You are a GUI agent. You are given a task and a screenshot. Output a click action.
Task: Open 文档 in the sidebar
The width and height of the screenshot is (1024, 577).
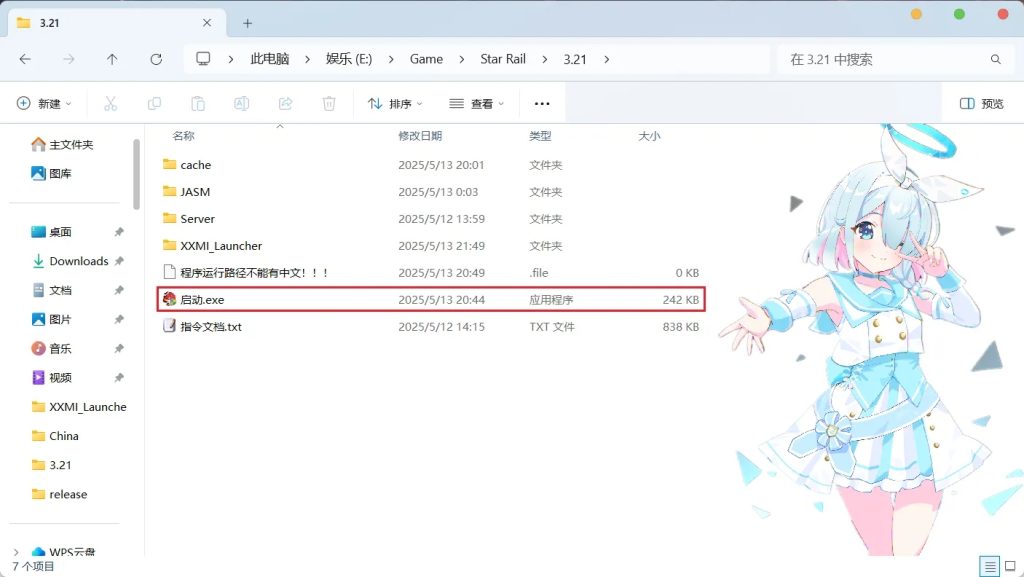tap(52, 290)
